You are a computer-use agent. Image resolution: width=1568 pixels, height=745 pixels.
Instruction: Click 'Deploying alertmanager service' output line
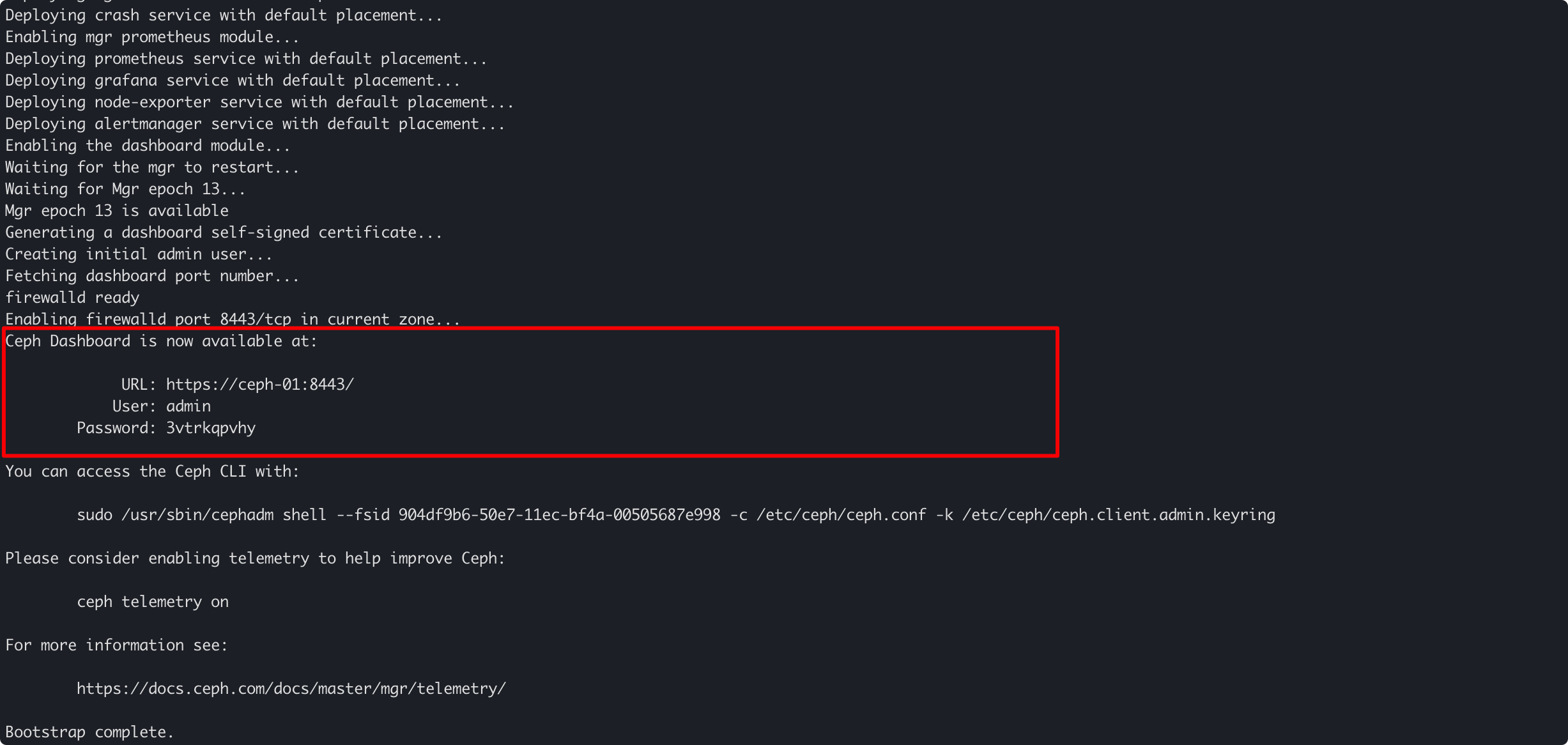[x=255, y=124]
